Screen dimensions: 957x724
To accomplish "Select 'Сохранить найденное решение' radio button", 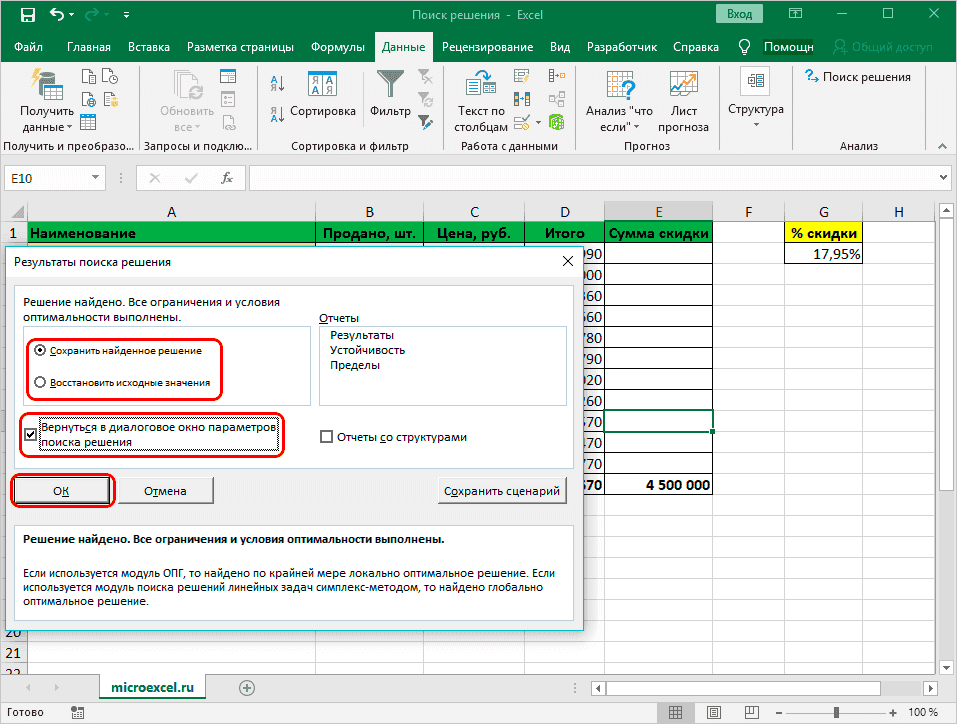I will point(40,351).
